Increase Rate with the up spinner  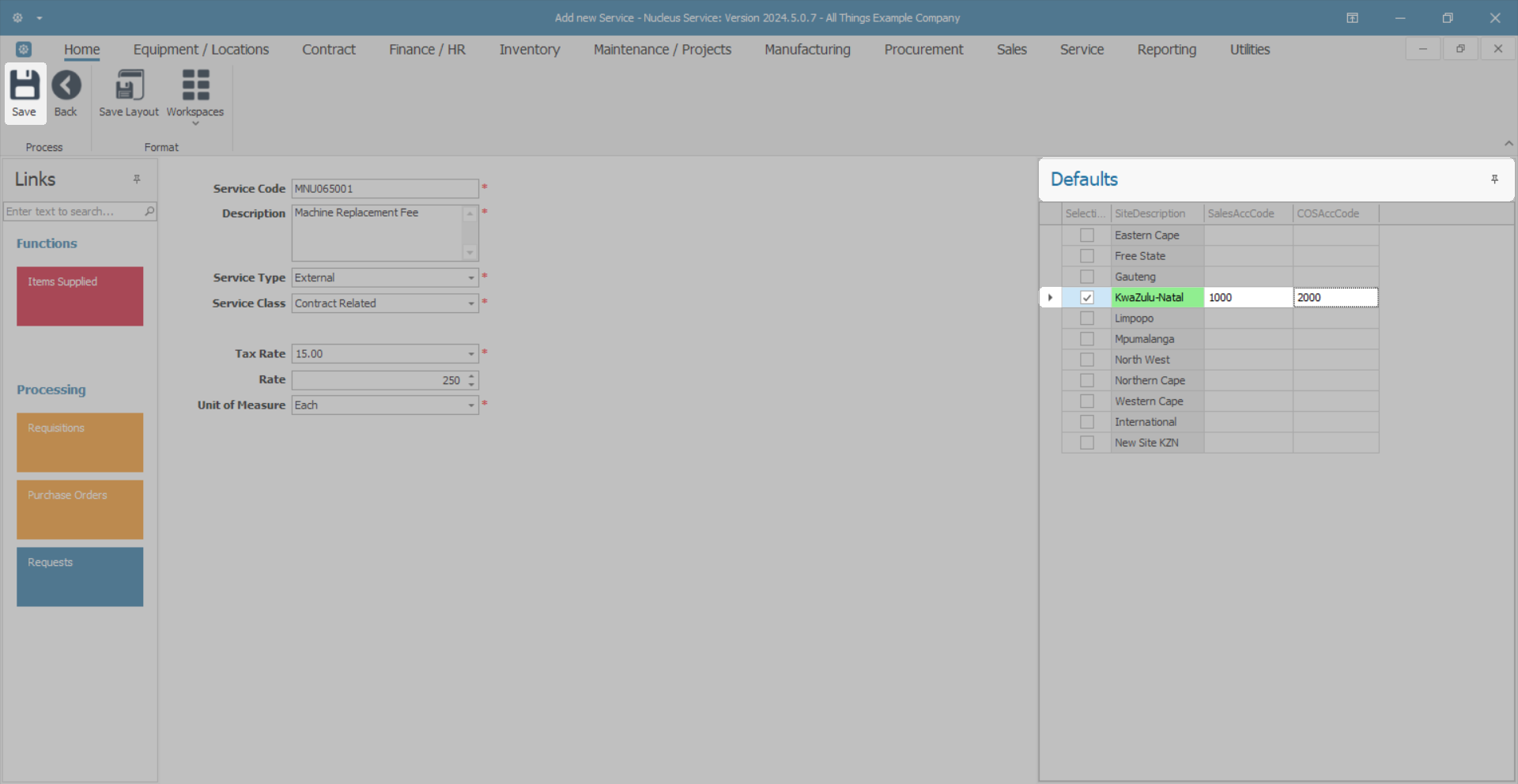pyautogui.click(x=471, y=376)
